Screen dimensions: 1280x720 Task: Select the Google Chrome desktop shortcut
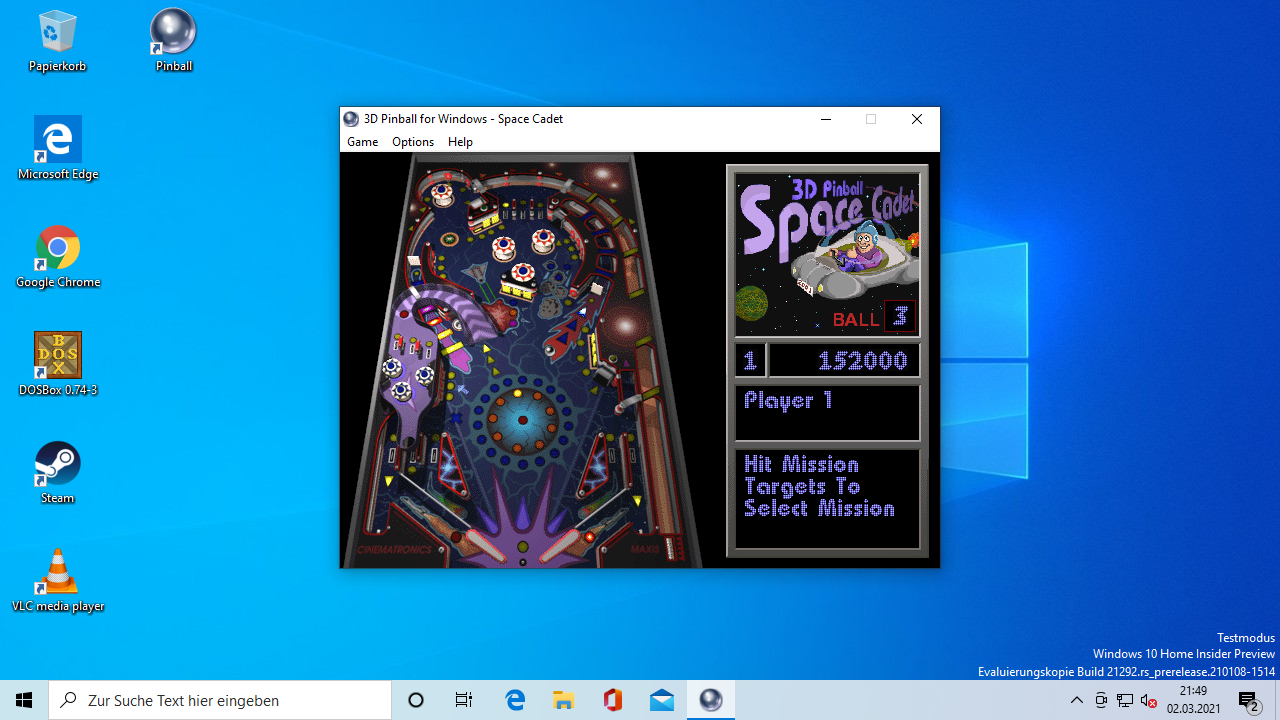coord(58,256)
